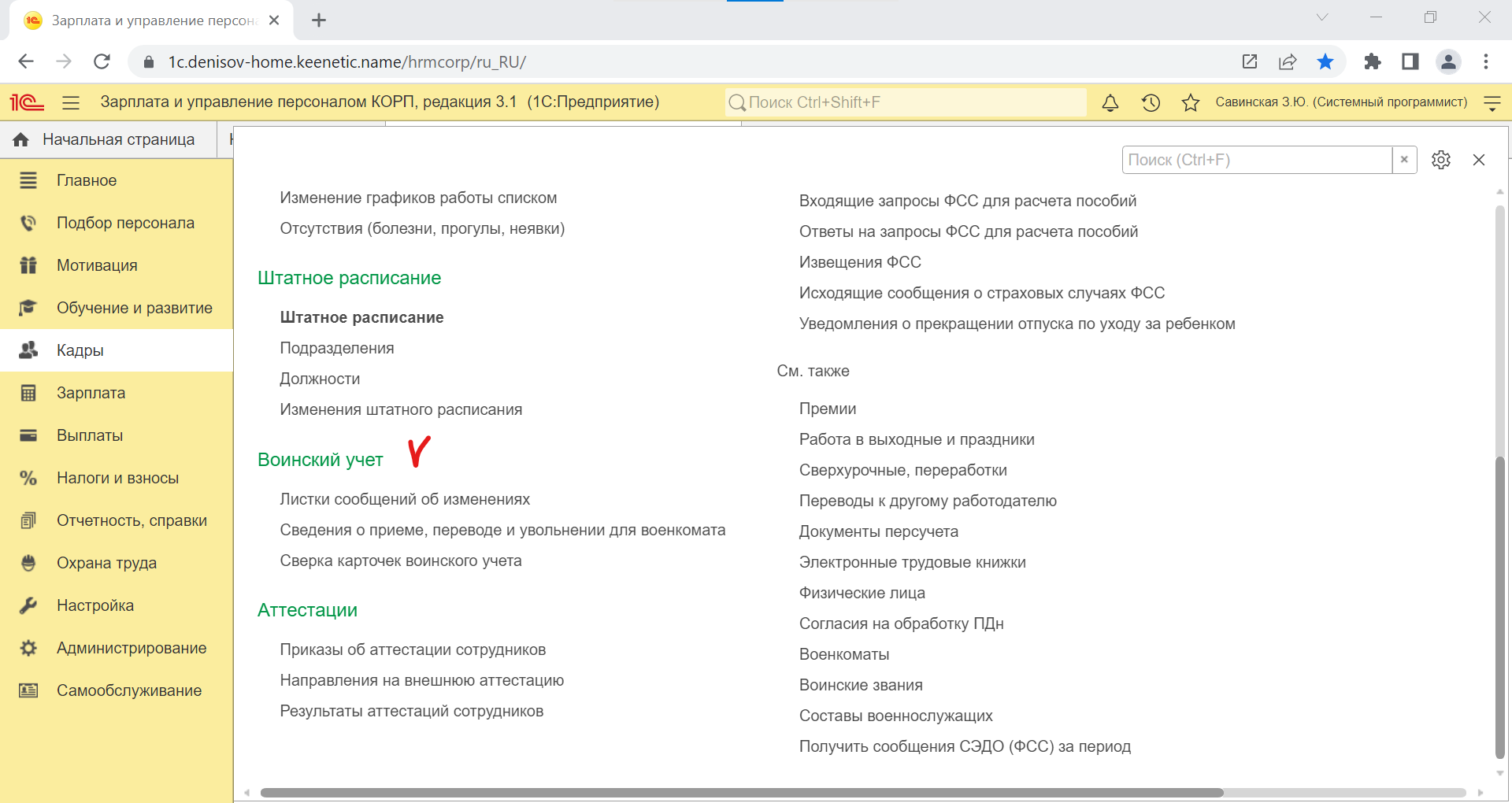Open favorites star in 1C toolbar

click(1191, 103)
